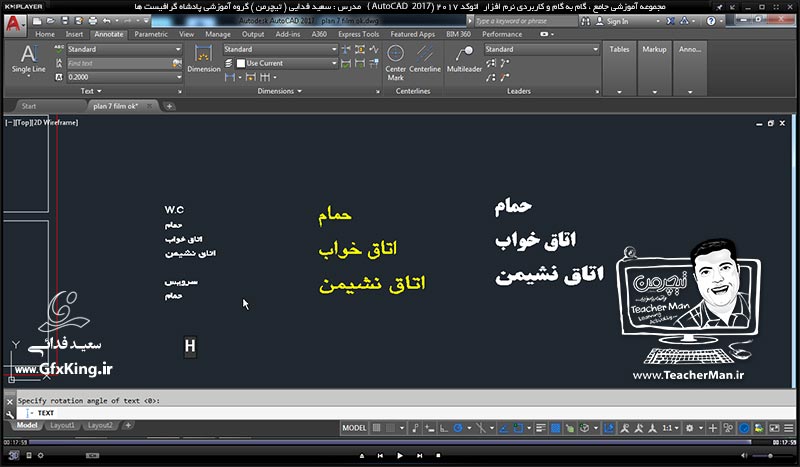Expand the Text panel

(x=91, y=91)
